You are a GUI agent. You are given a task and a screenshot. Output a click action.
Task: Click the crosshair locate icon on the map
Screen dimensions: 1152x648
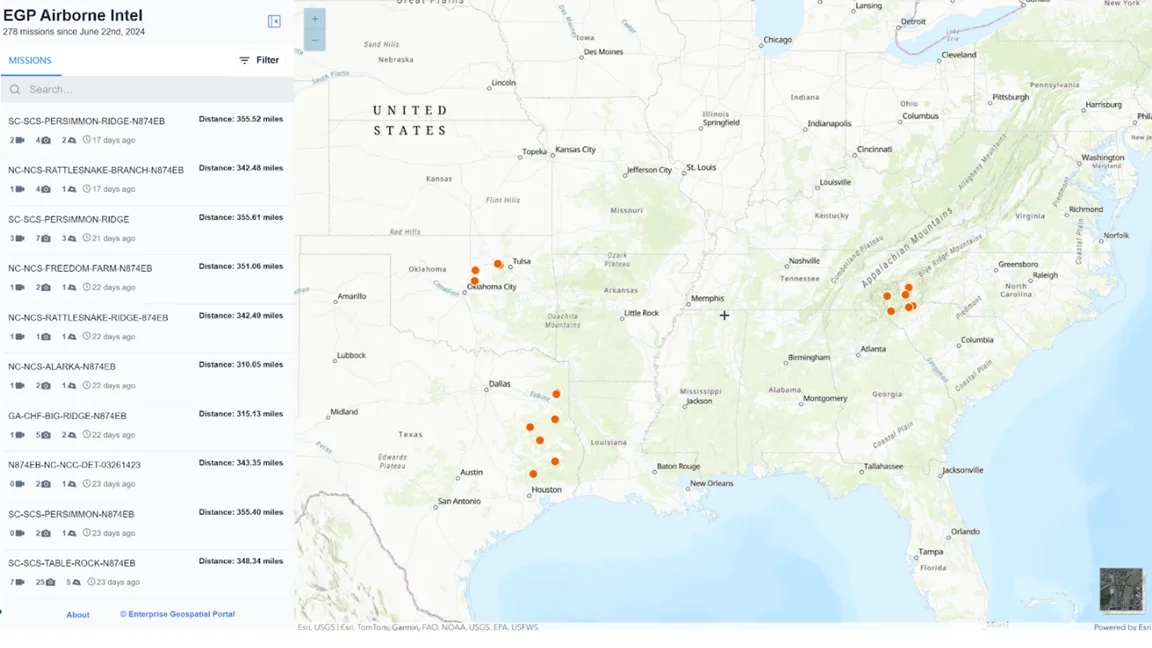point(723,315)
